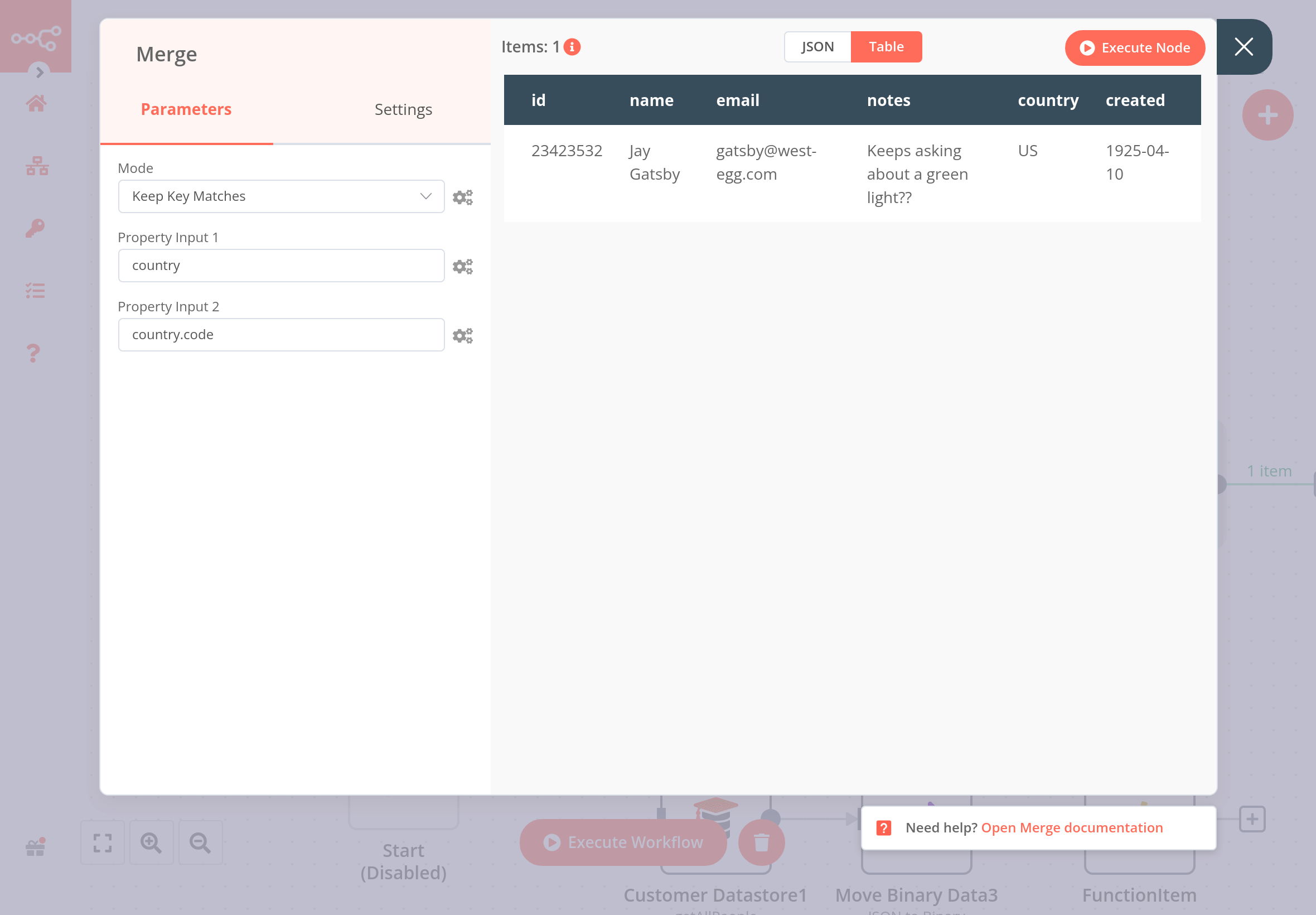Open Merge documentation link
Viewport: 1316px width, 915px height.
pyautogui.click(x=1071, y=827)
